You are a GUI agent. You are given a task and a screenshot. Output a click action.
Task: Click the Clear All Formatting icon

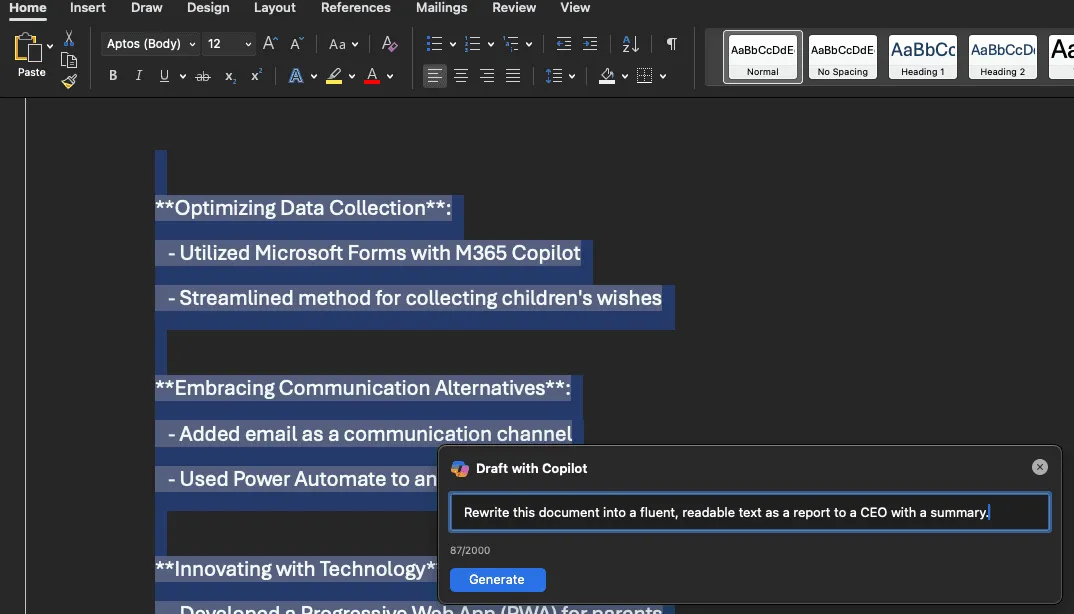tap(389, 44)
